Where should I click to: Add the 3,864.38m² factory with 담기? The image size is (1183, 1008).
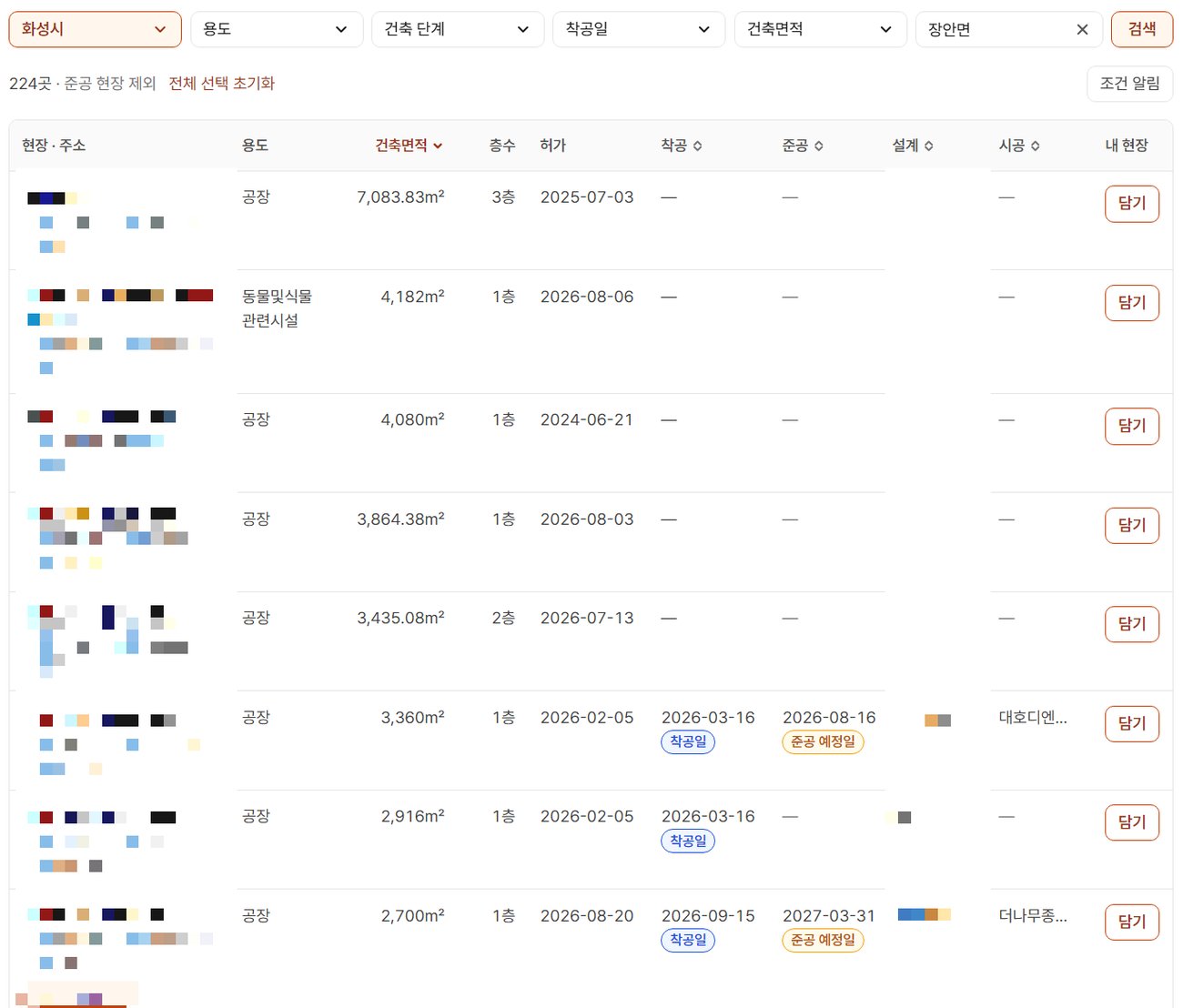tap(1132, 525)
